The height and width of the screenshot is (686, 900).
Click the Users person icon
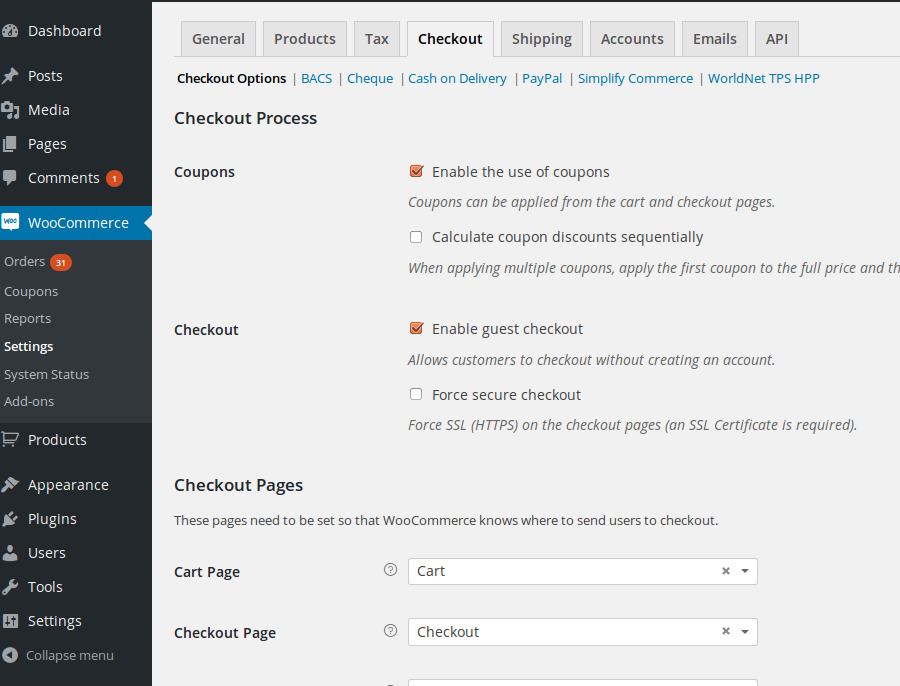[x=10, y=553]
